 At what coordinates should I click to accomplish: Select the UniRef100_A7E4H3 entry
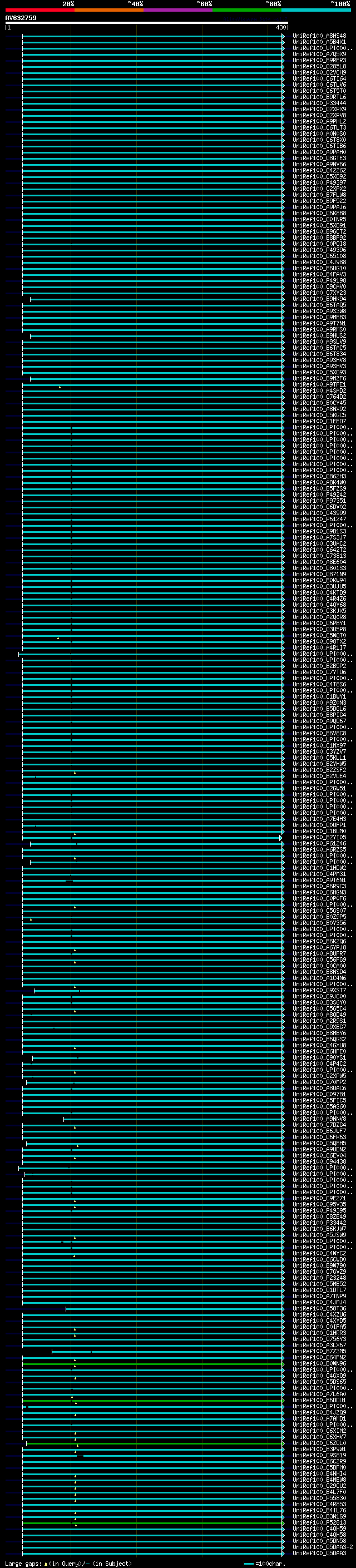pos(319,819)
